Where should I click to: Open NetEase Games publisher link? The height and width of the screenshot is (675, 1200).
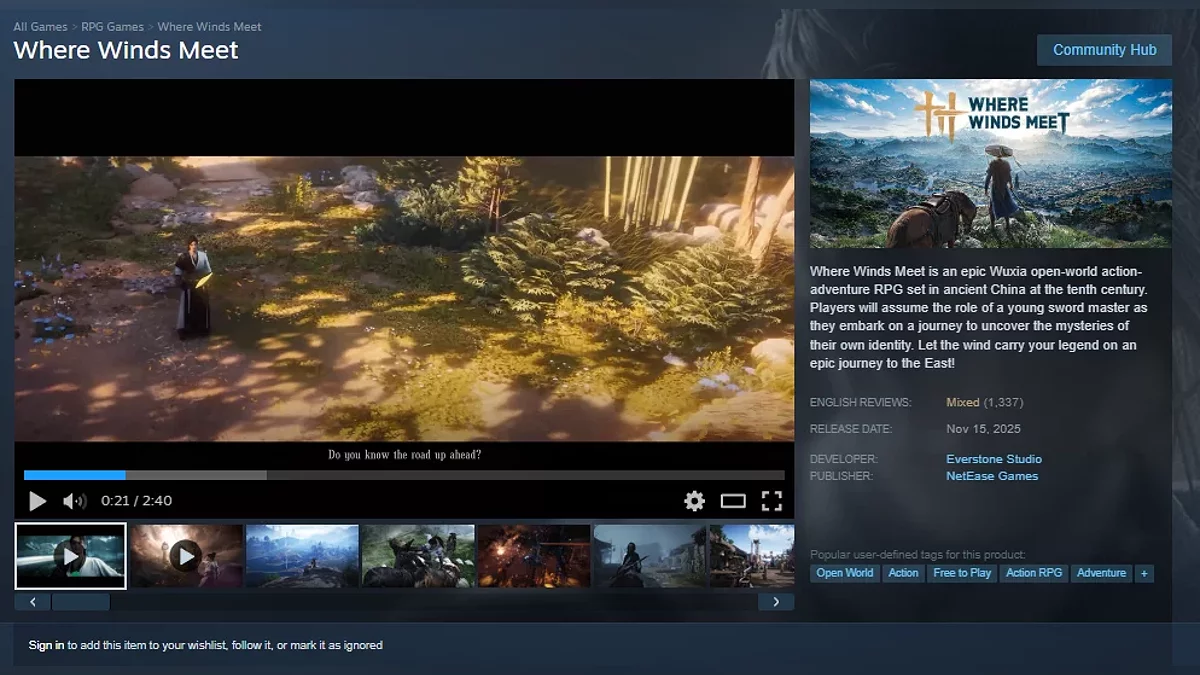coord(992,476)
